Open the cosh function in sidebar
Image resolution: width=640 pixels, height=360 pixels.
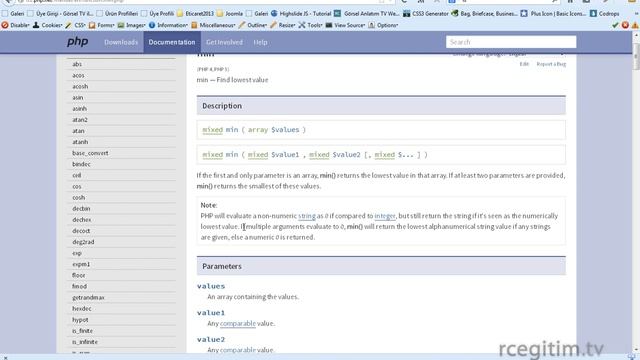78,198
